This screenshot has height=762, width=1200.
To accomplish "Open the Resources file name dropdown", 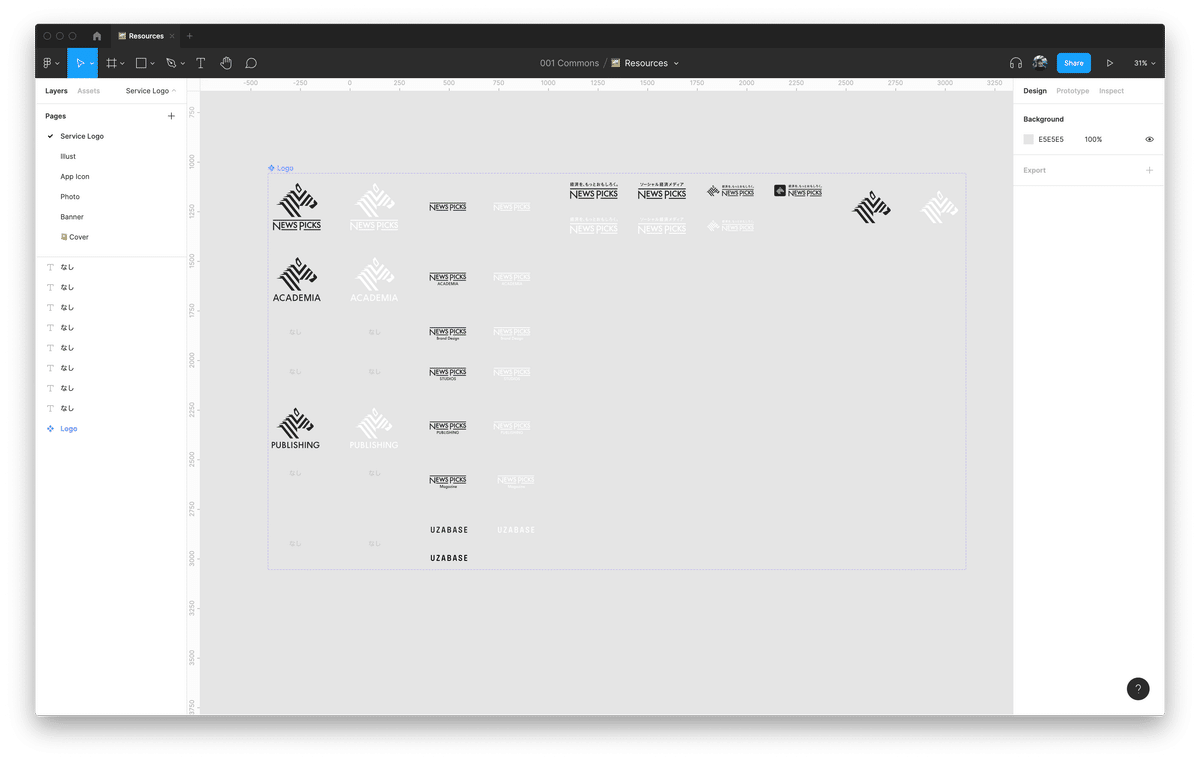I will [x=676, y=63].
